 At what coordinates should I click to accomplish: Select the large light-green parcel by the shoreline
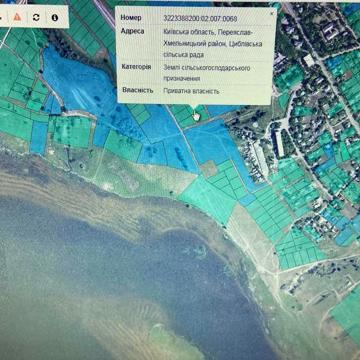coord(208,198)
